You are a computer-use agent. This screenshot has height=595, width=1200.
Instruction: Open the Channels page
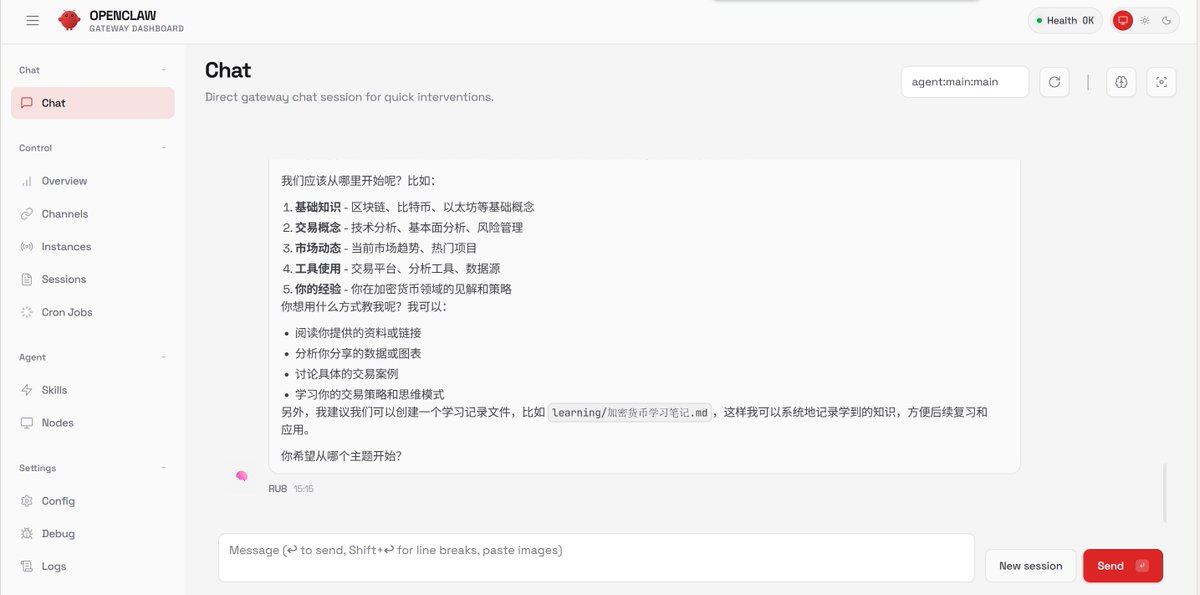click(x=93, y=214)
